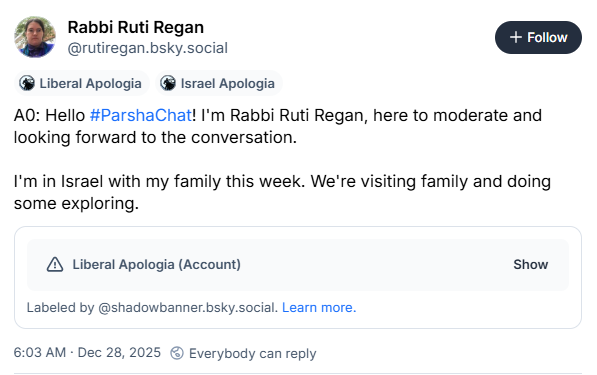This screenshot has width=597, height=375.
Task: Click the plus icon in Follow button
Action: pyautogui.click(x=516, y=37)
